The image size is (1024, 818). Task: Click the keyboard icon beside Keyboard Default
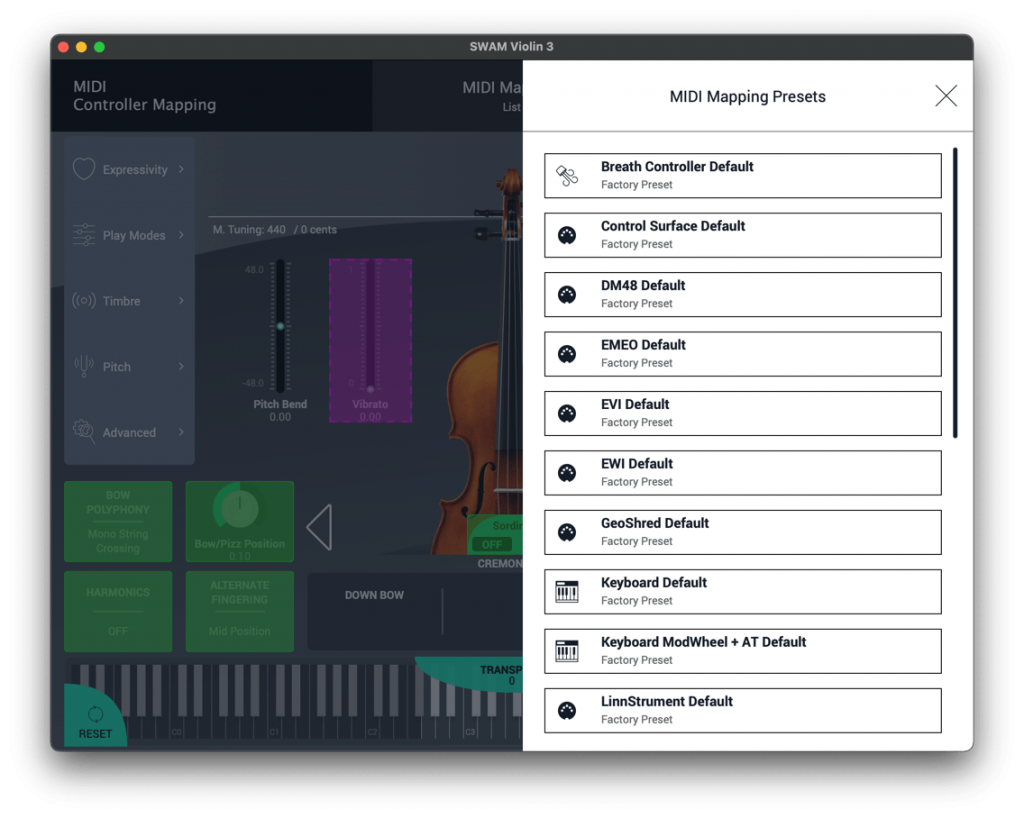point(567,592)
